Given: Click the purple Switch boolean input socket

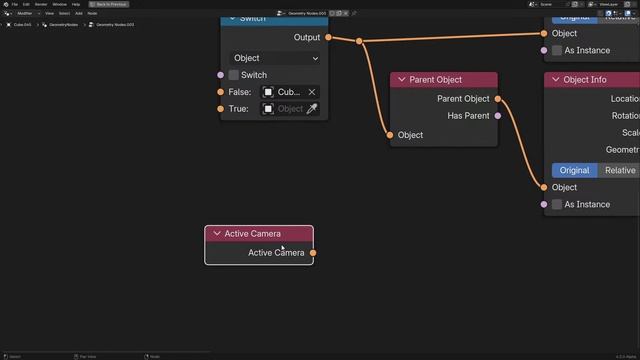Looking at the screenshot, I should pos(220,75).
